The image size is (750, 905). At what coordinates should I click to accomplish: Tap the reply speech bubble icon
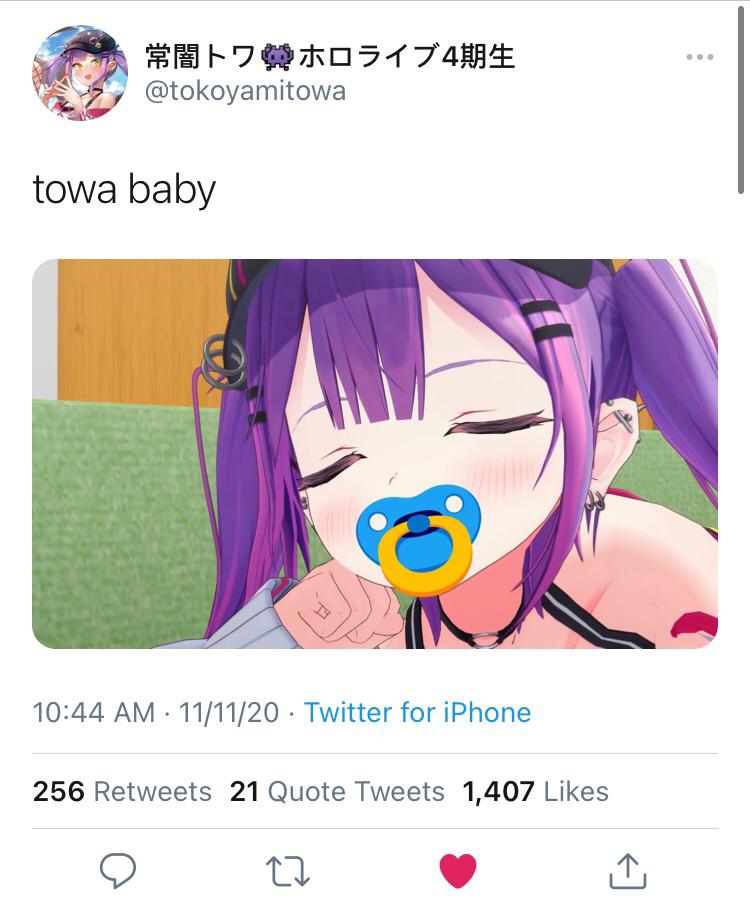click(x=118, y=870)
